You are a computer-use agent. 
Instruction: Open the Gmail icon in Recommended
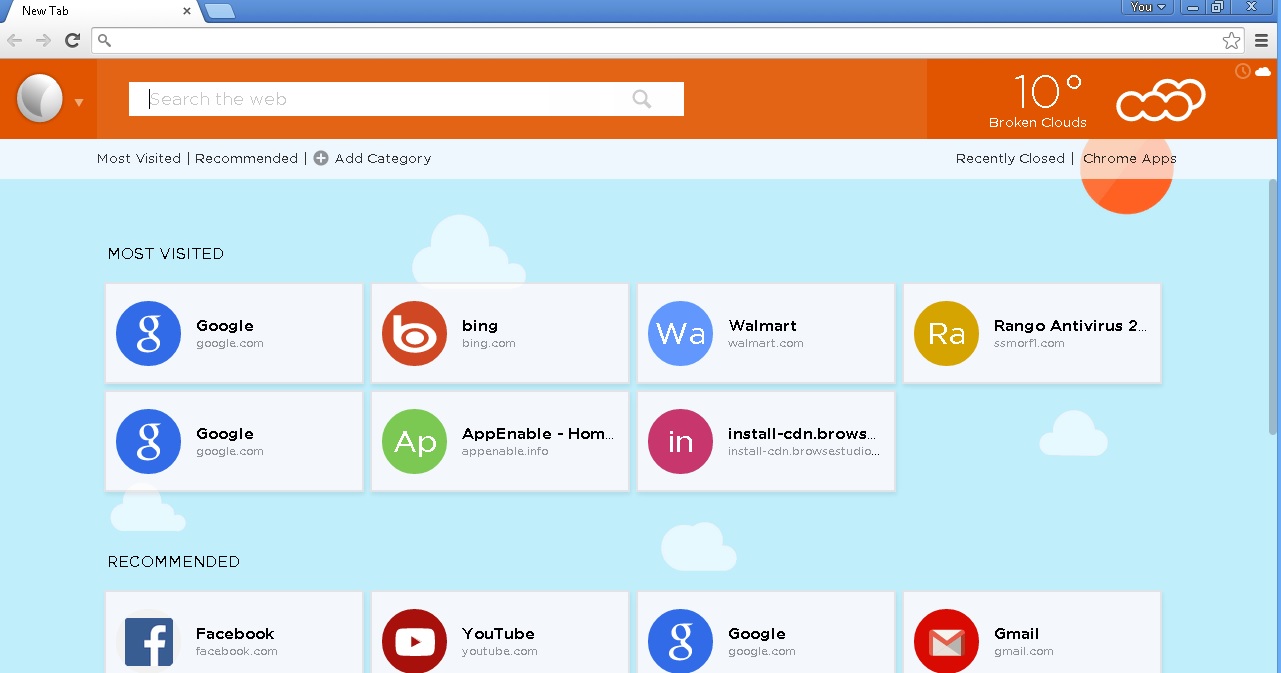947,641
